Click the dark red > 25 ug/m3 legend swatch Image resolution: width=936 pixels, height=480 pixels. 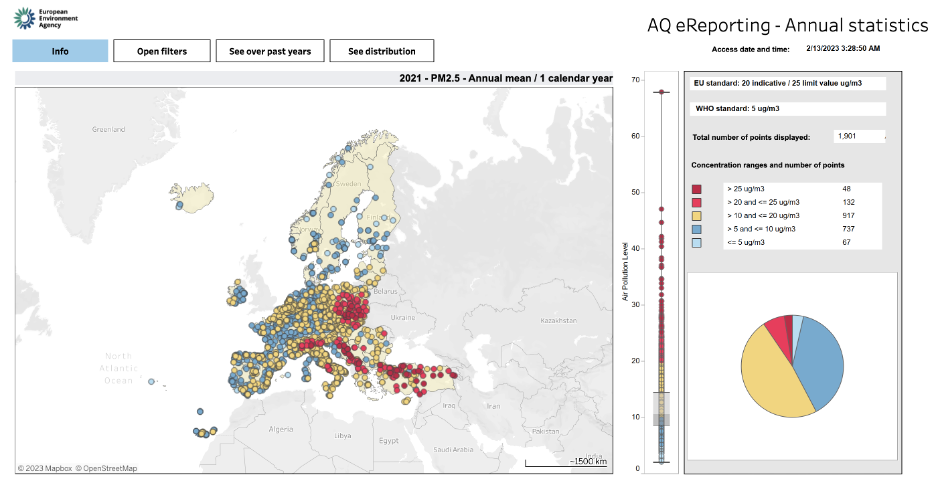coord(697,188)
